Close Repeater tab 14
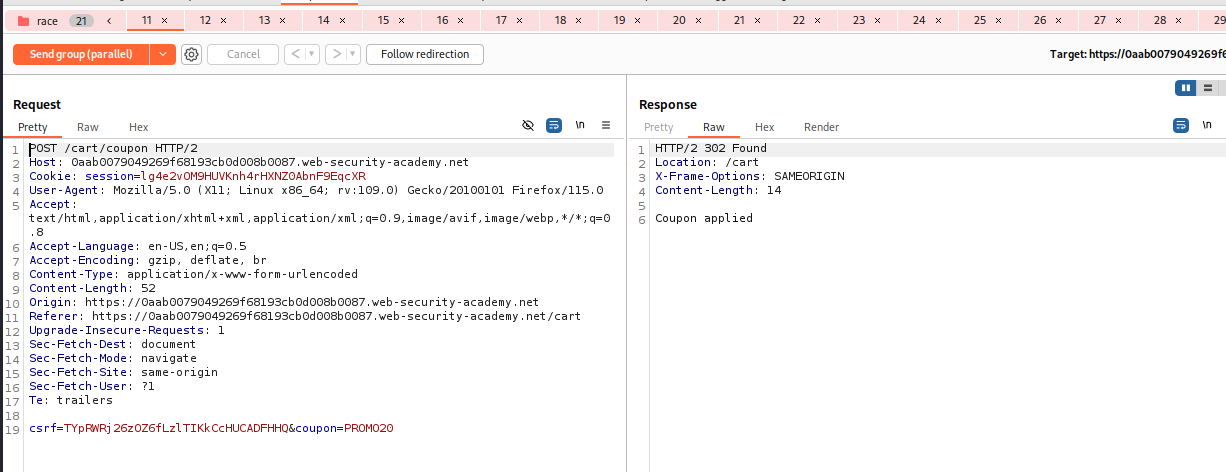Viewport: 1226px width, 472px height. [x=341, y=21]
